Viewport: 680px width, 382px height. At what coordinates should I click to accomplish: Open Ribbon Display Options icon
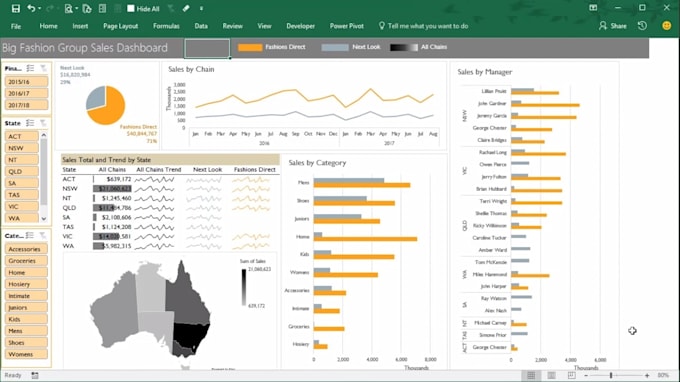593,8
